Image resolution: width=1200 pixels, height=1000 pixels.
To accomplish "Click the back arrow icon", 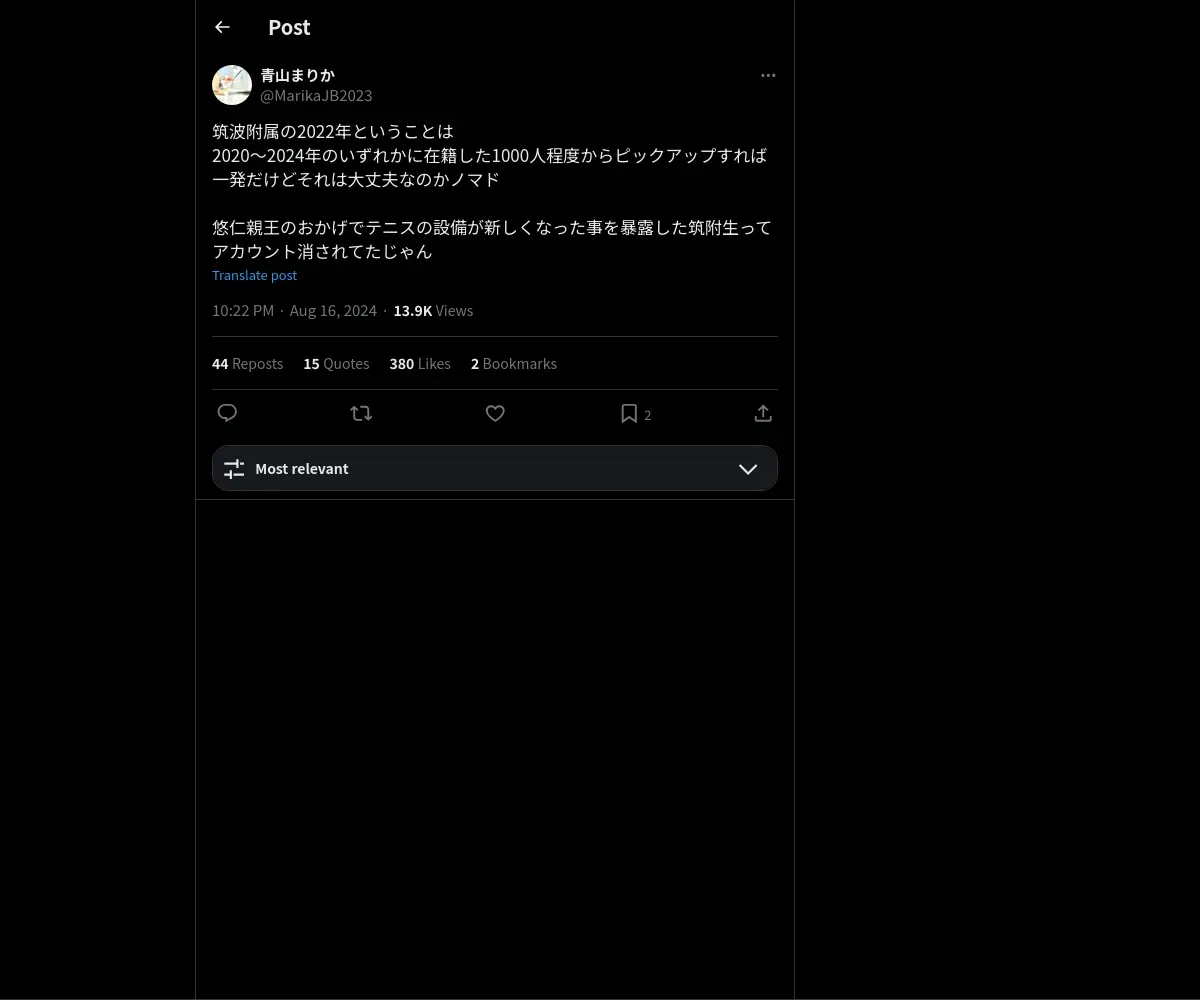I will [222, 28].
